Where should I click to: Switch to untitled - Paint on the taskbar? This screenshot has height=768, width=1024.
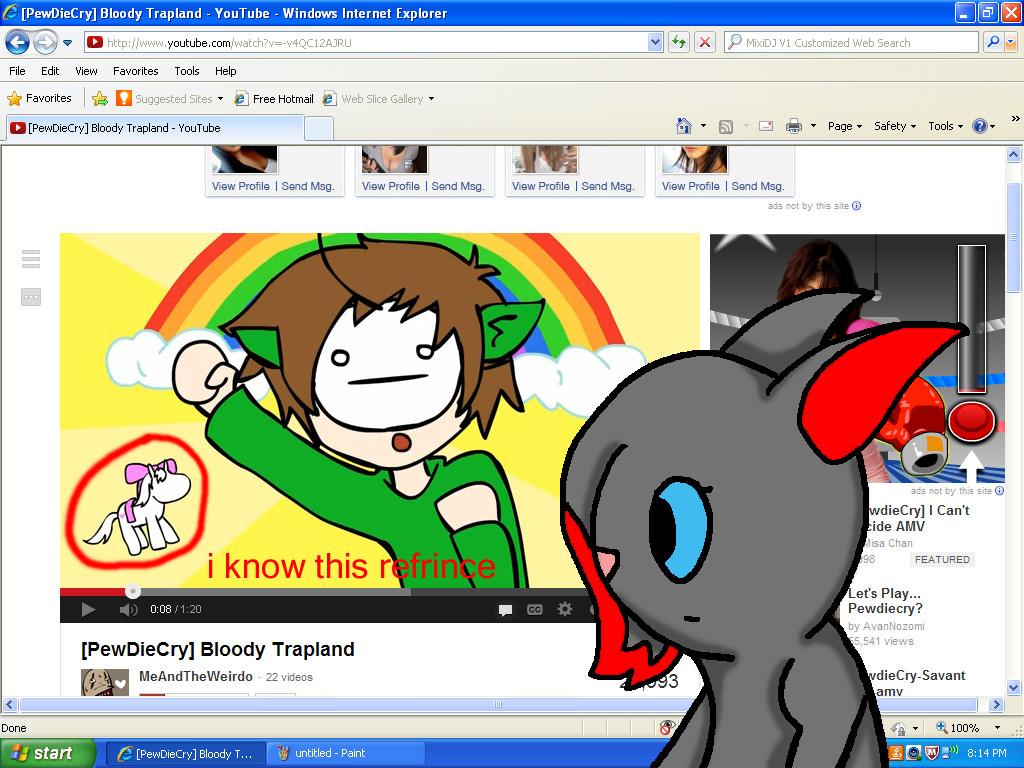(x=345, y=753)
